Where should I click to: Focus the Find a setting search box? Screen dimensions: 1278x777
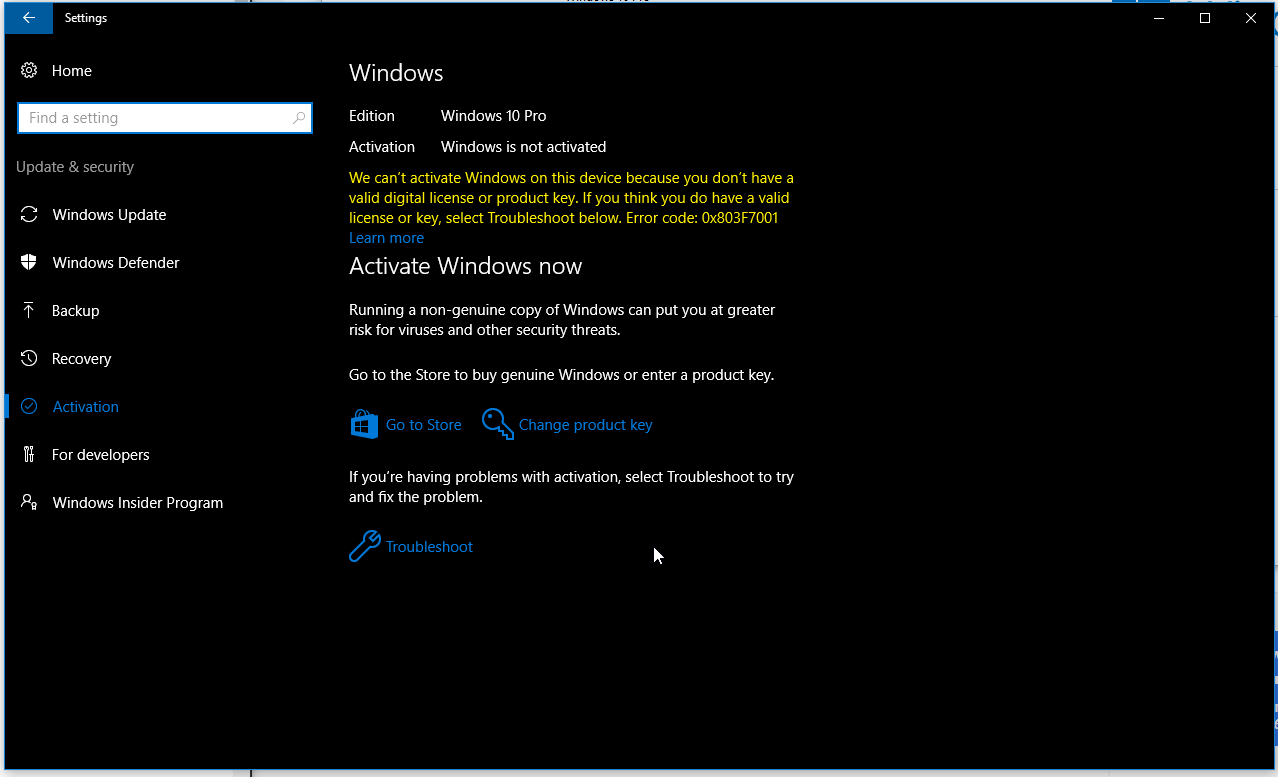pos(165,118)
